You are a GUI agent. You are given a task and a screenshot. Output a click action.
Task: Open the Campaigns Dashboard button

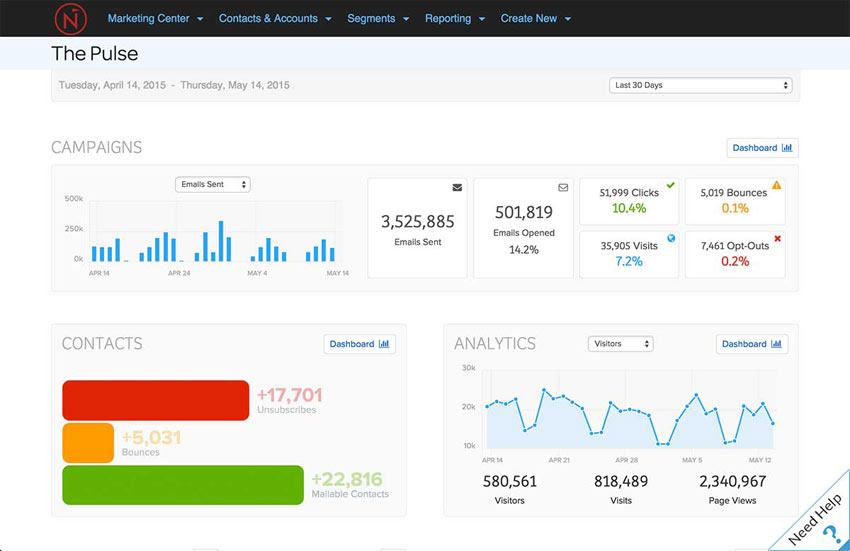tap(762, 148)
